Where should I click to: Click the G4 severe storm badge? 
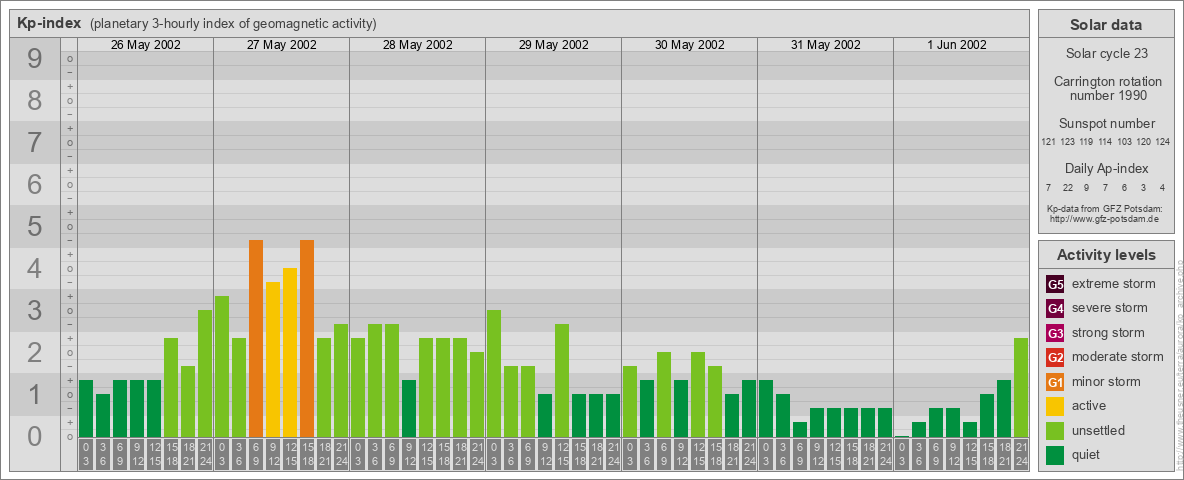1055,309
